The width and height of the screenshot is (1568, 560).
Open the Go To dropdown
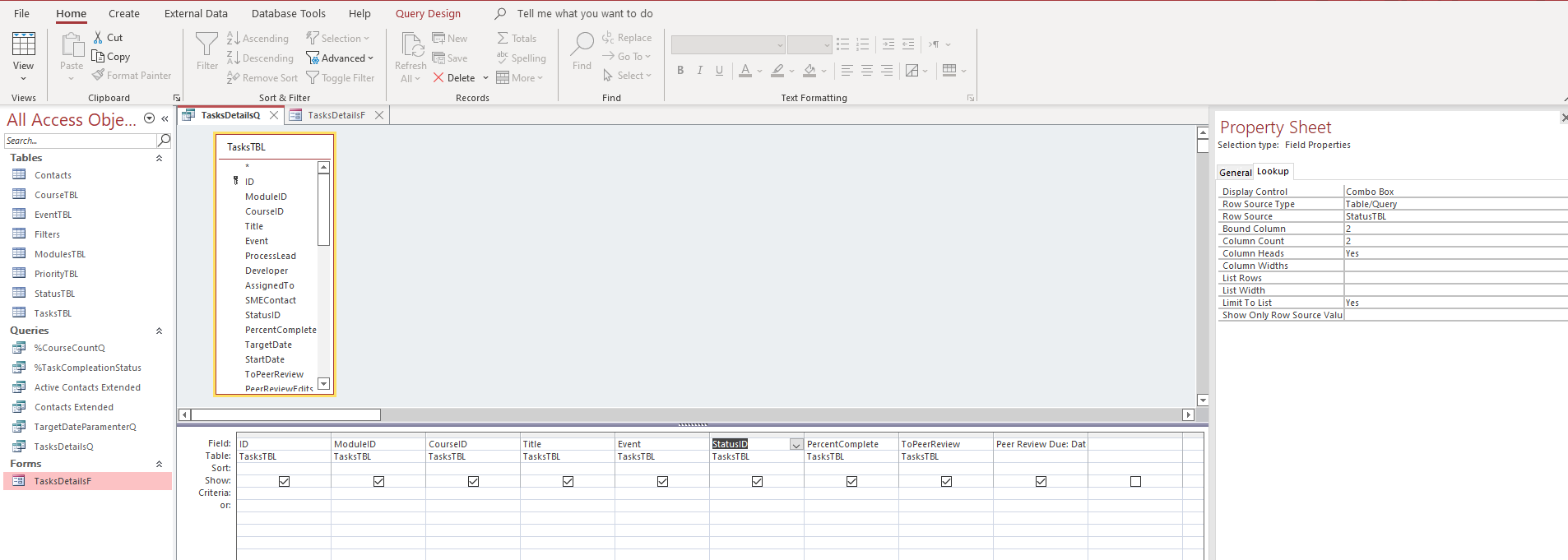(x=626, y=57)
